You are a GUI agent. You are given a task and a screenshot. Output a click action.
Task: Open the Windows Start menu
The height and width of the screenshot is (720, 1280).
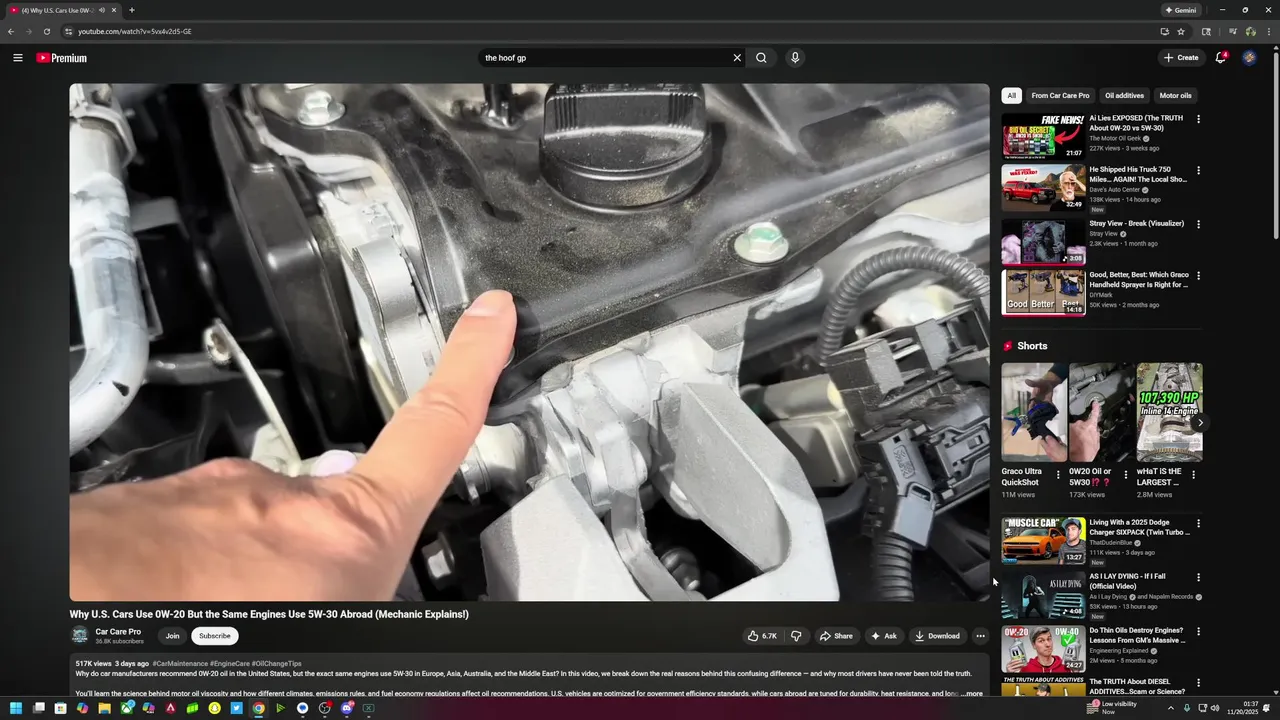(x=16, y=708)
